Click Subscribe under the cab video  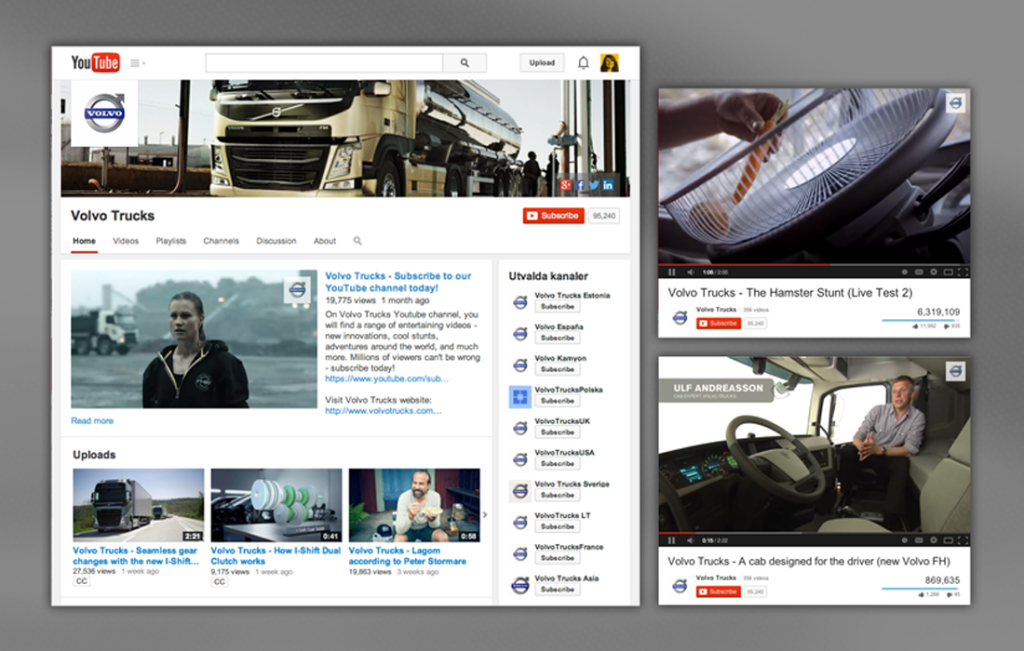718,592
